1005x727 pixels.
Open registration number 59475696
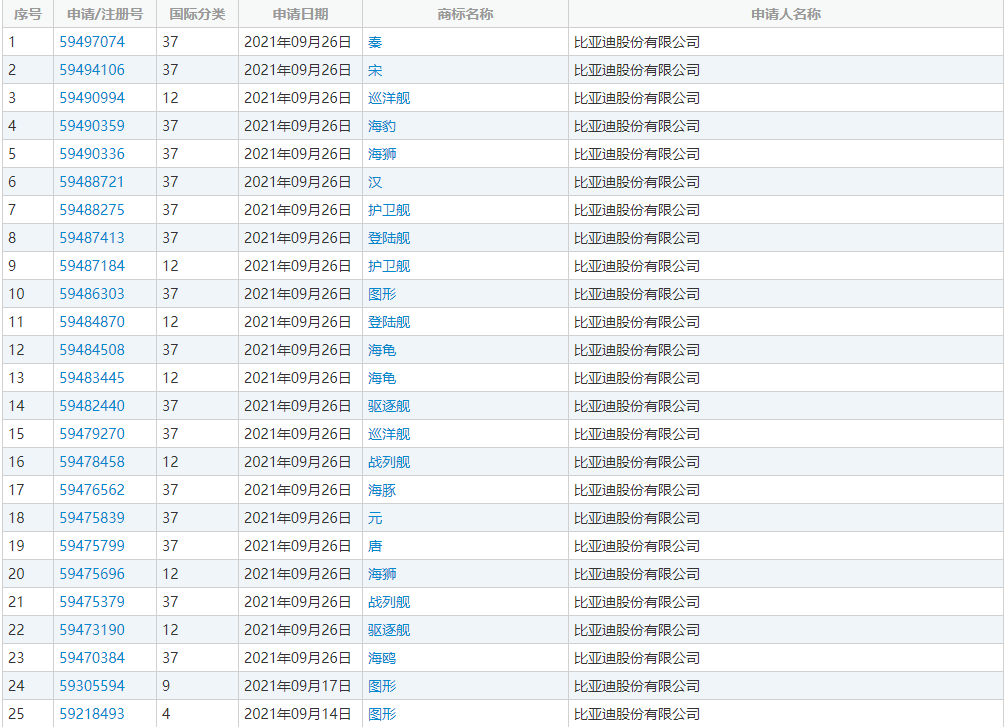(x=92, y=574)
